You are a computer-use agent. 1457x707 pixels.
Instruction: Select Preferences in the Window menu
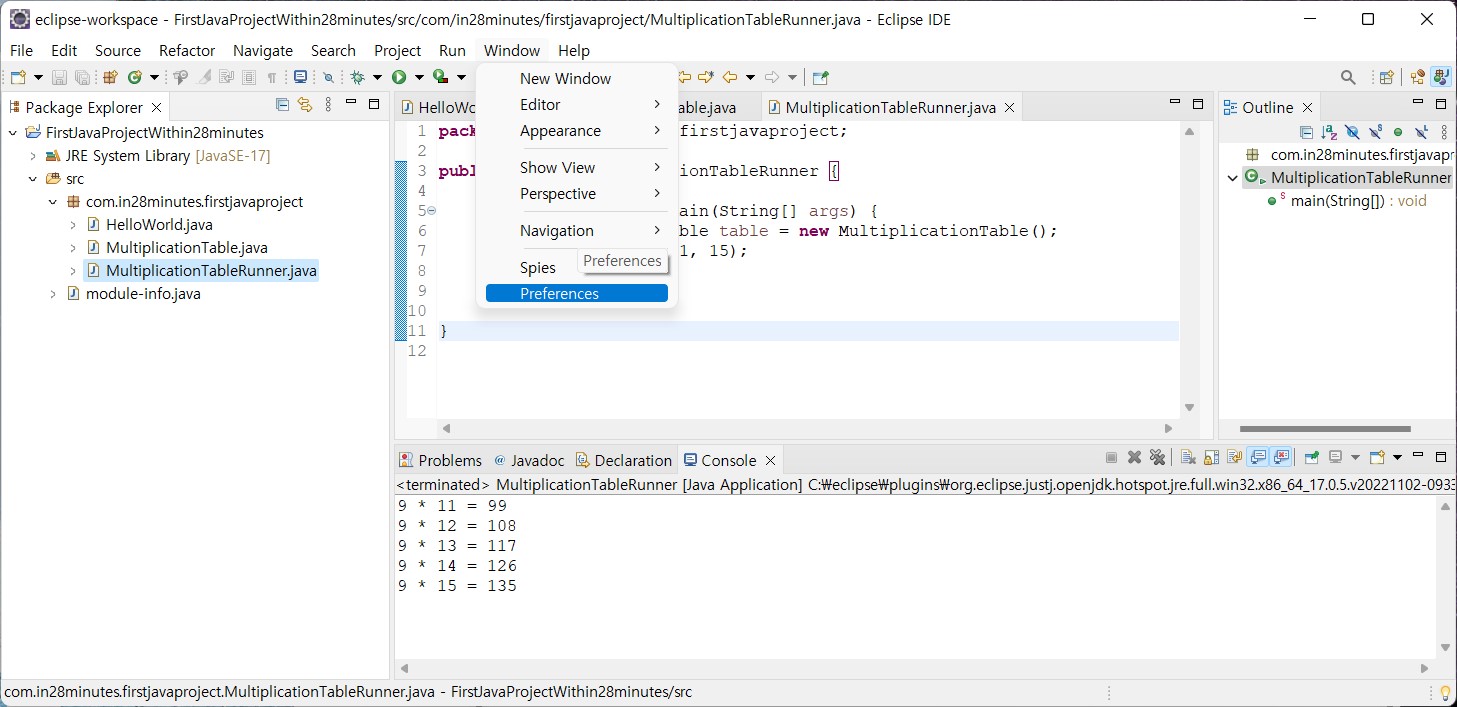(x=577, y=293)
